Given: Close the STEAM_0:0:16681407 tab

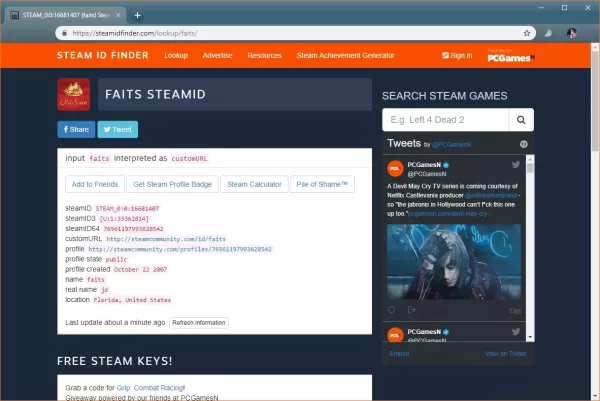Looking at the screenshot, I should [x=118, y=15].
